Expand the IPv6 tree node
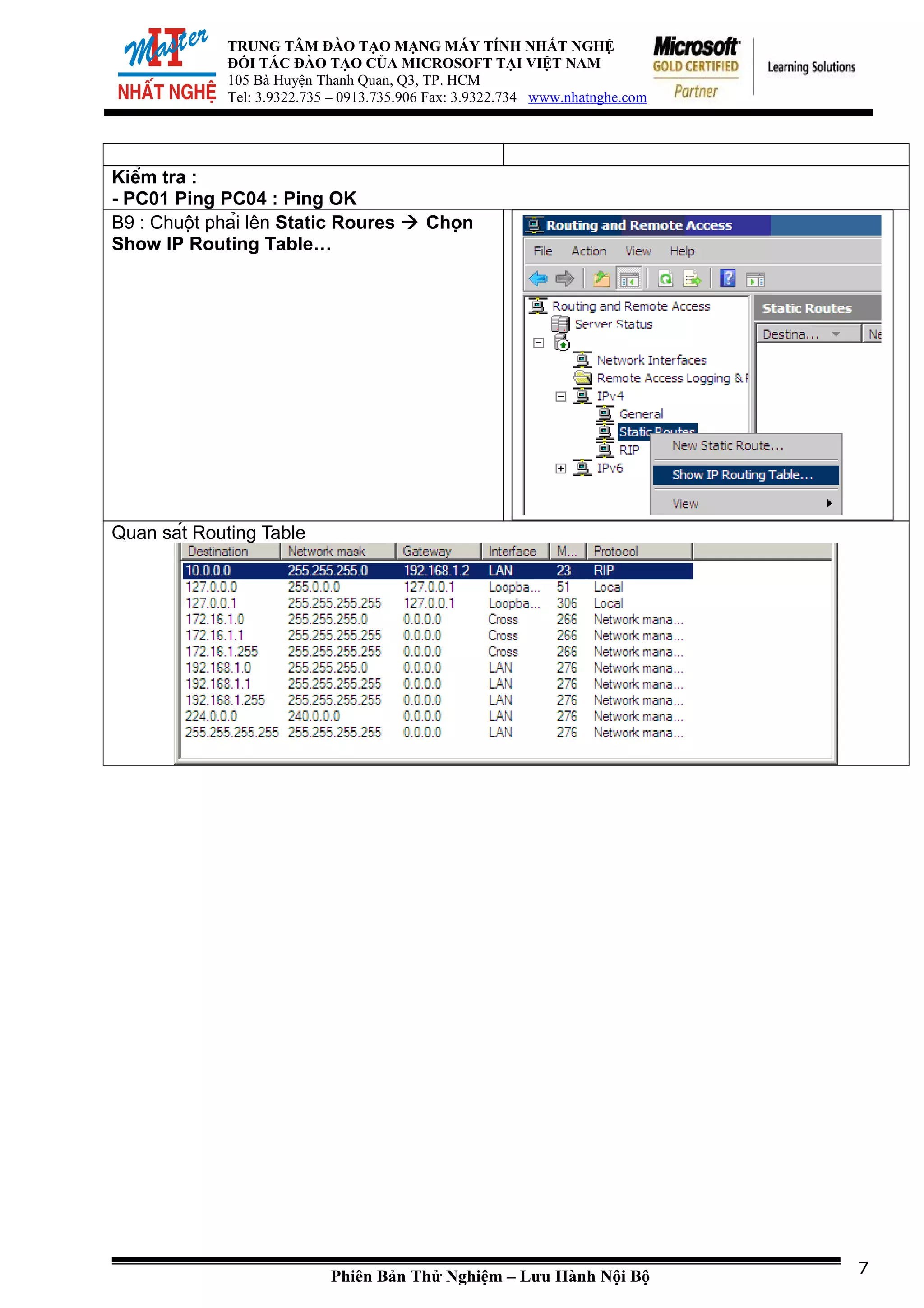Viewport: 924px width, 1308px height. tap(561, 468)
